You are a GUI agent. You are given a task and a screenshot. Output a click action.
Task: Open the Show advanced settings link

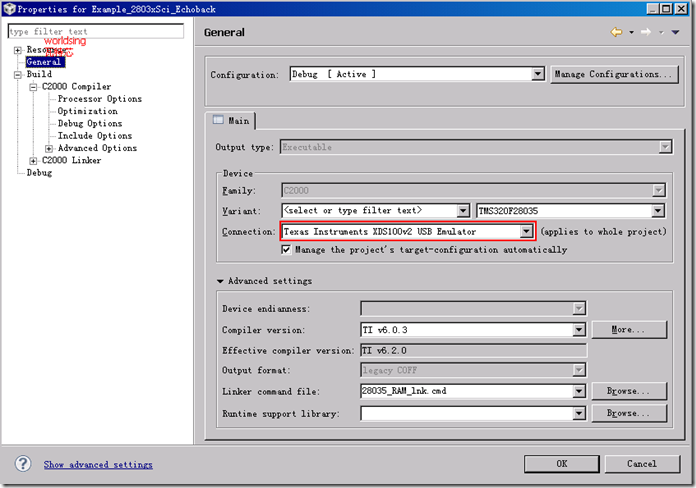click(x=98, y=464)
